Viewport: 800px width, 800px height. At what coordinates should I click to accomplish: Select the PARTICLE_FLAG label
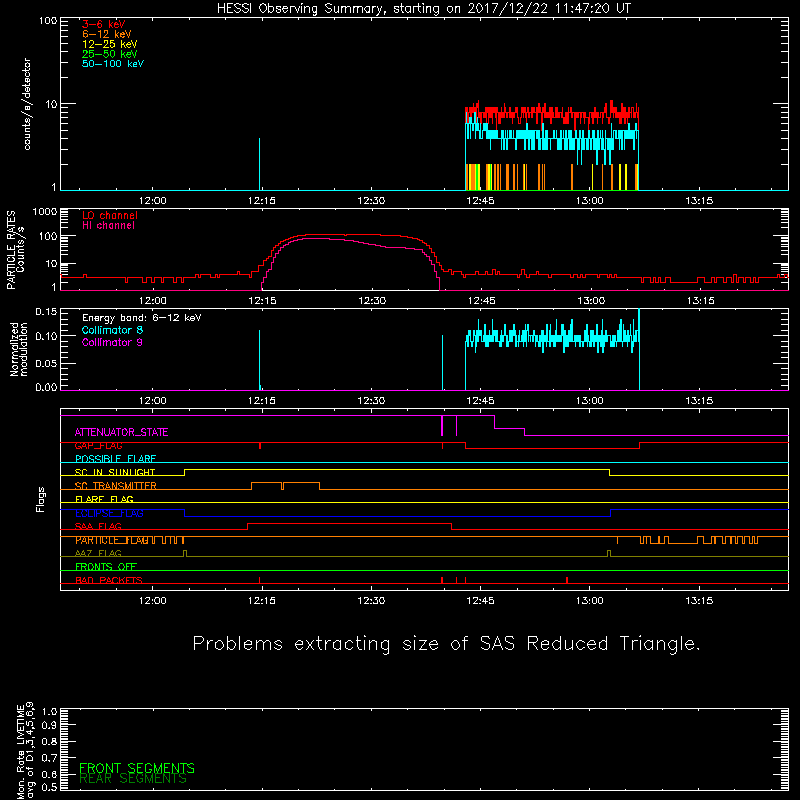click(x=112, y=540)
